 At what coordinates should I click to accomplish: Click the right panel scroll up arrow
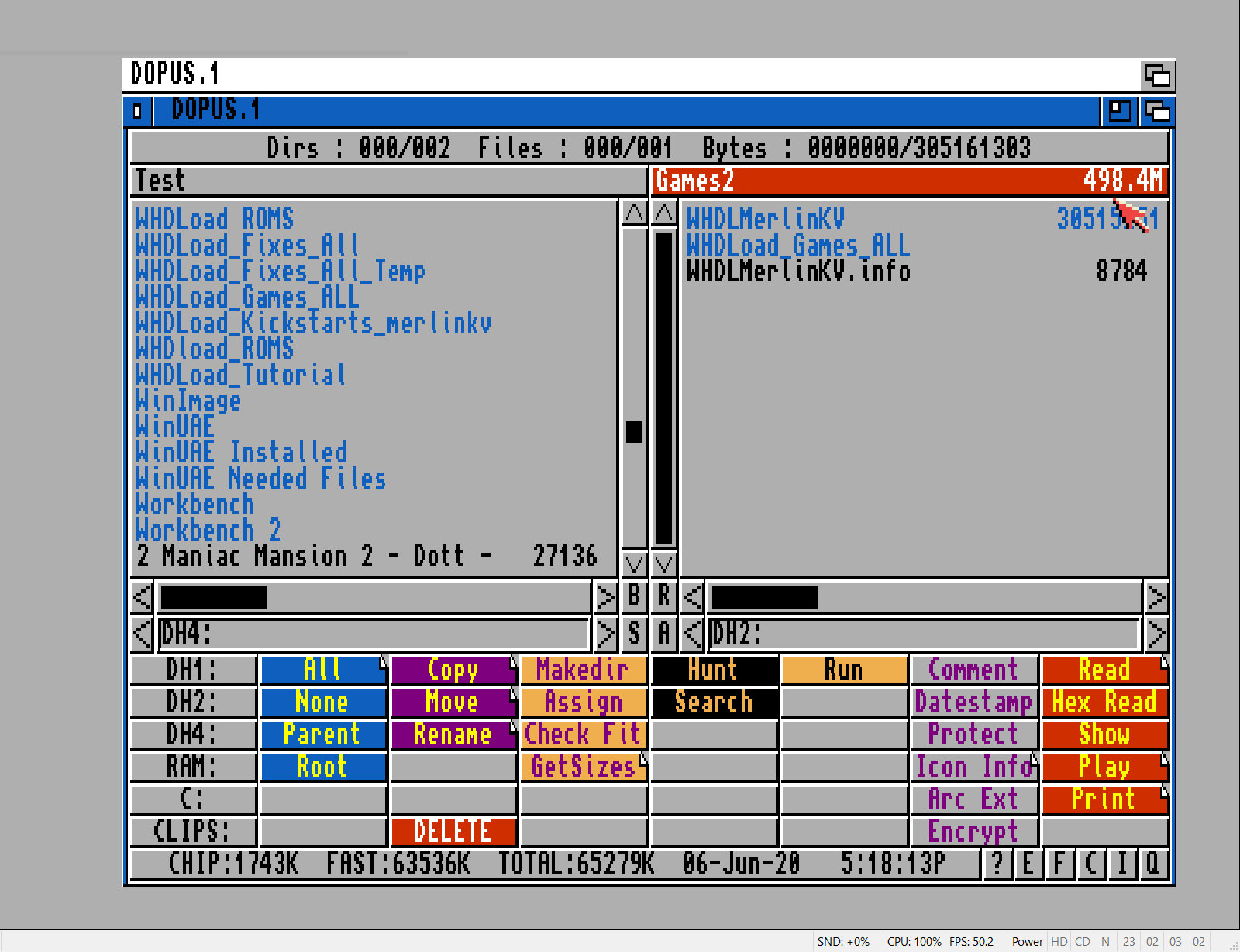pyautogui.click(x=664, y=212)
